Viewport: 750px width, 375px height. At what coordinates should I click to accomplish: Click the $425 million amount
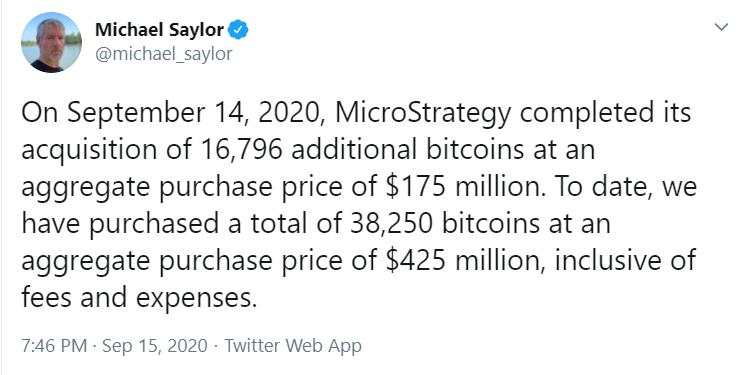pos(464,261)
